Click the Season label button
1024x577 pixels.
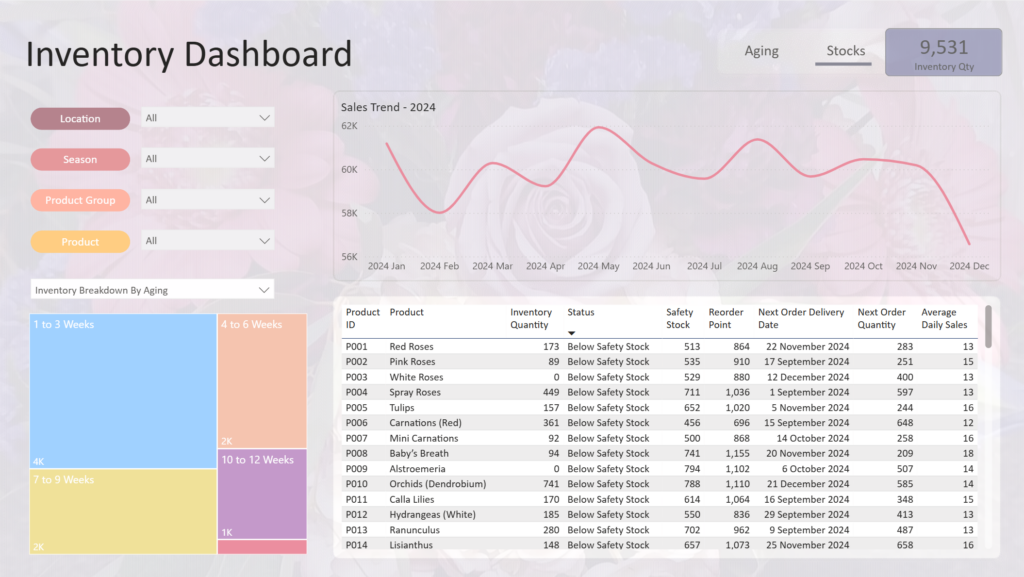tap(80, 159)
